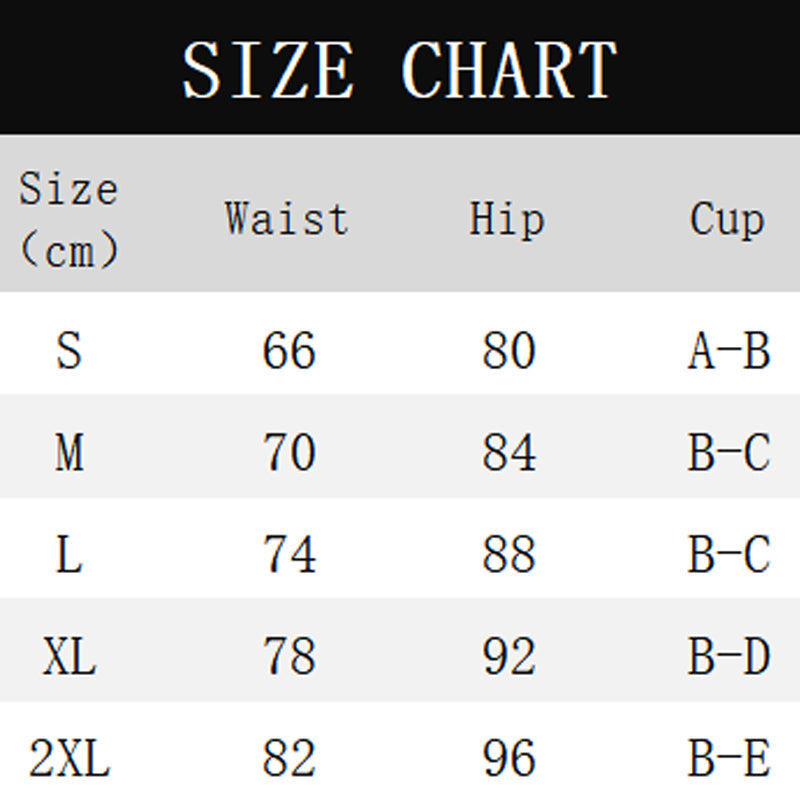Select the XL size row label
Viewport: 800px width, 800px height.
pyautogui.click(x=68, y=657)
